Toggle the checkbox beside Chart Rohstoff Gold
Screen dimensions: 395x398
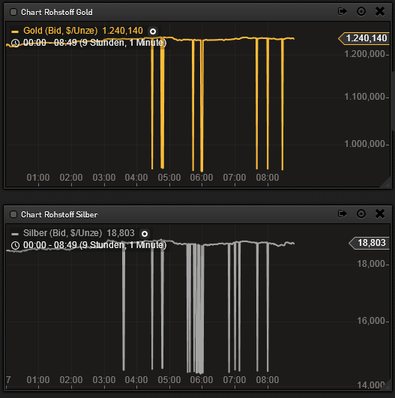[13, 12]
